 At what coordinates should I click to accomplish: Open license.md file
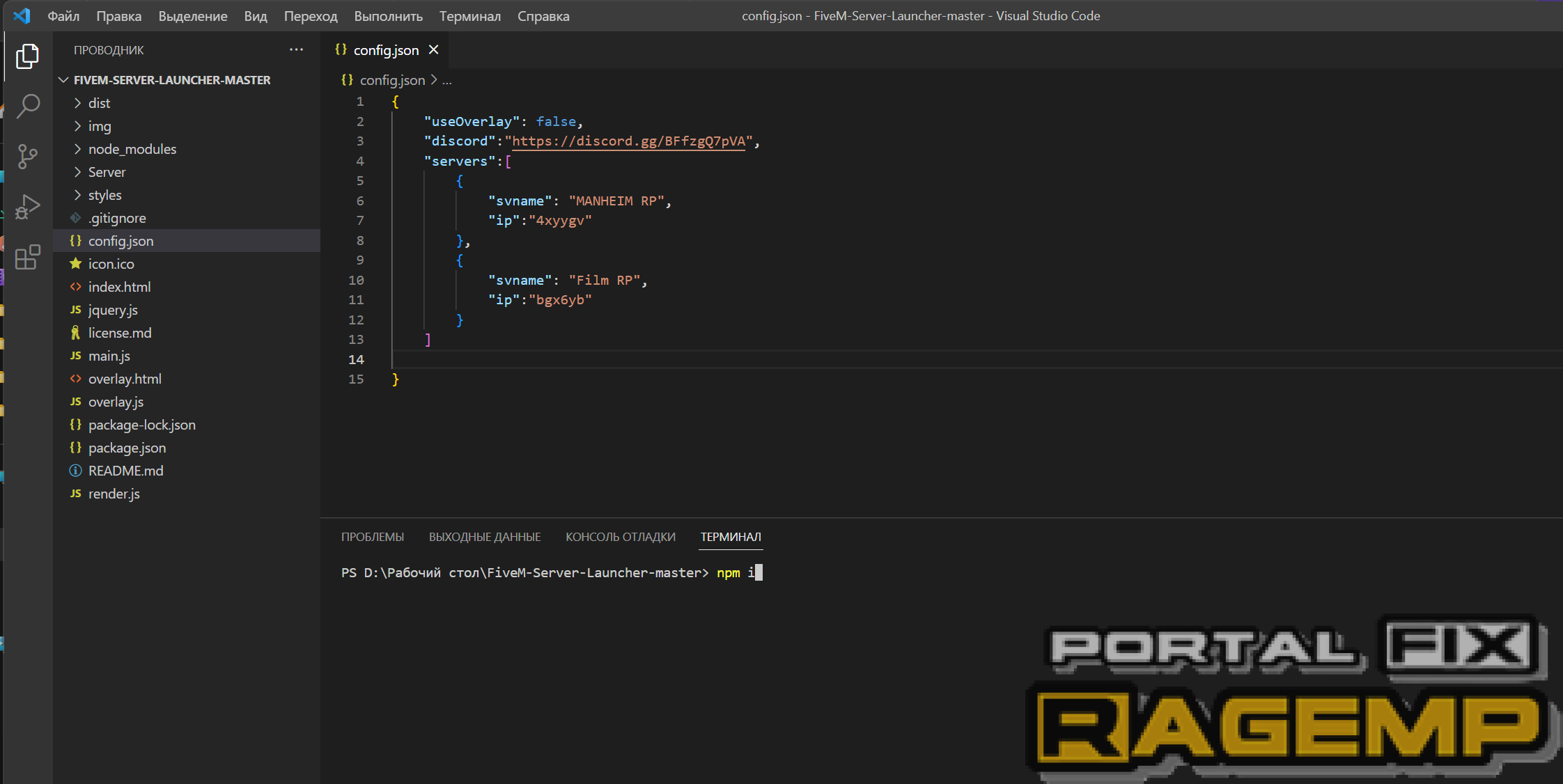[187, 333]
